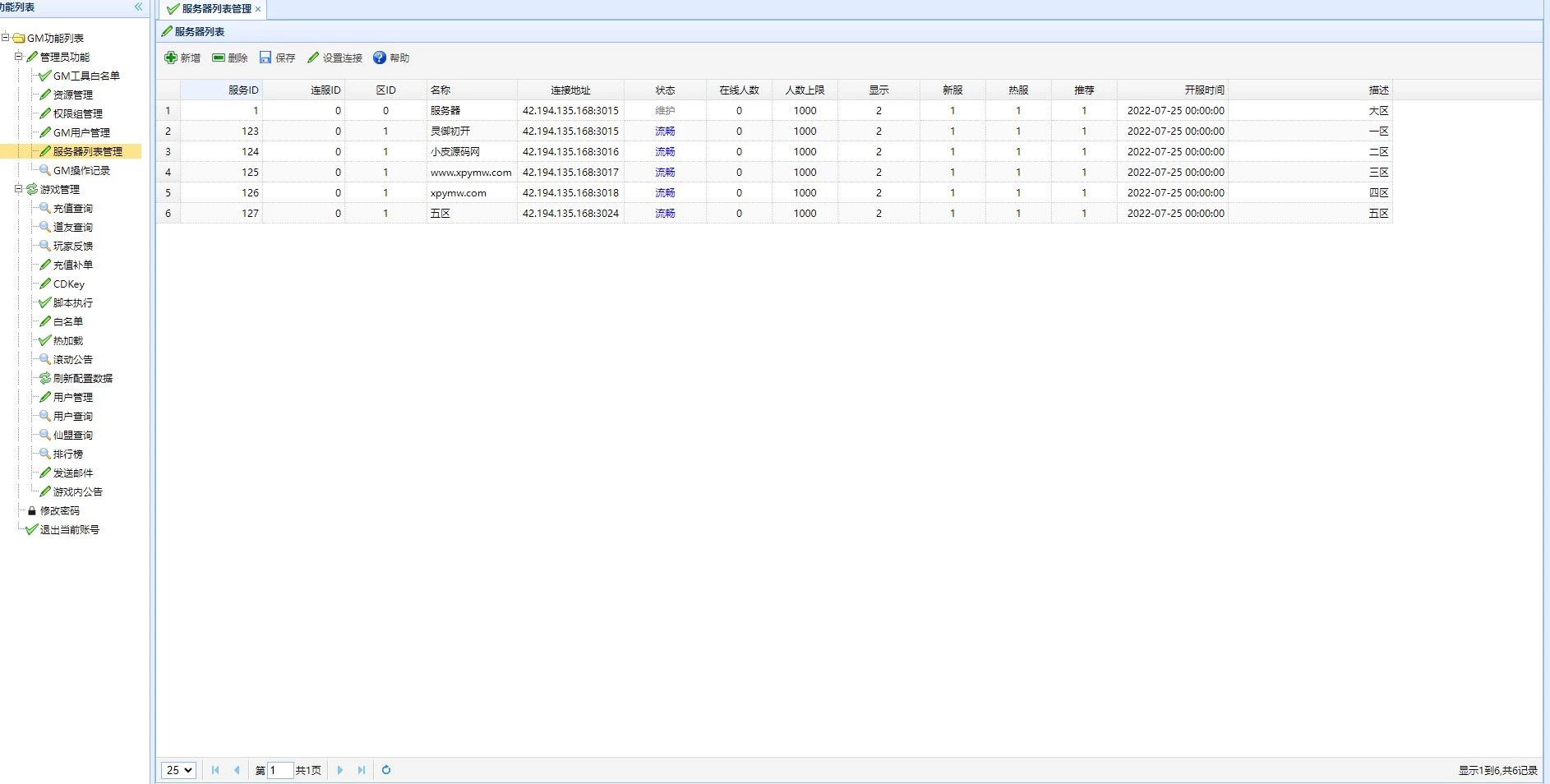Collapse the 游戏管理 tree node

click(x=18, y=189)
